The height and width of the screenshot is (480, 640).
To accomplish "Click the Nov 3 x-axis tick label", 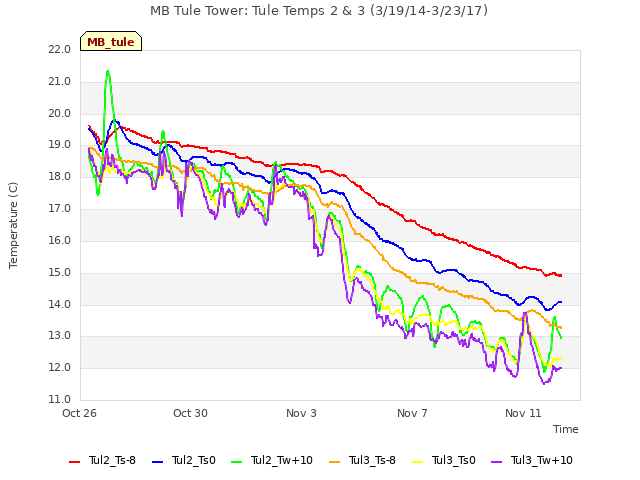I will click(301, 413).
